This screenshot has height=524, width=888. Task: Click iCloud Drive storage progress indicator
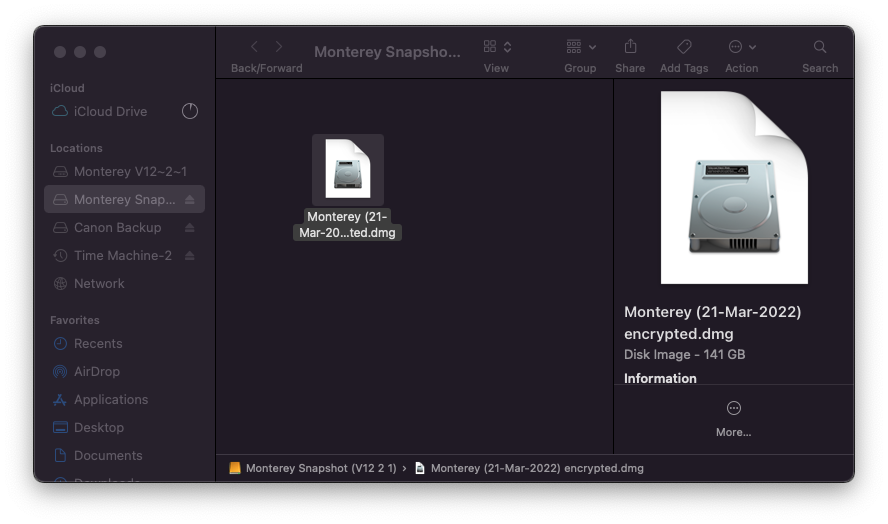[x=190, y=111]
